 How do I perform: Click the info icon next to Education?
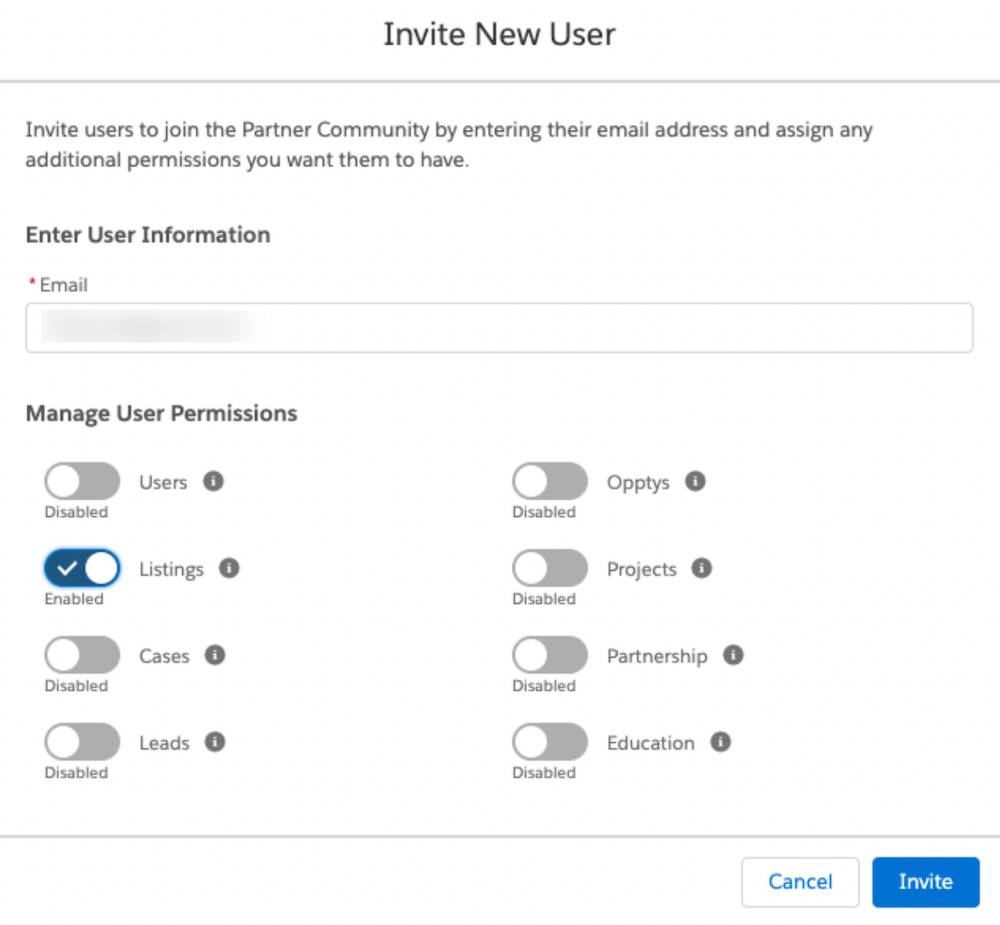point(719,743)
